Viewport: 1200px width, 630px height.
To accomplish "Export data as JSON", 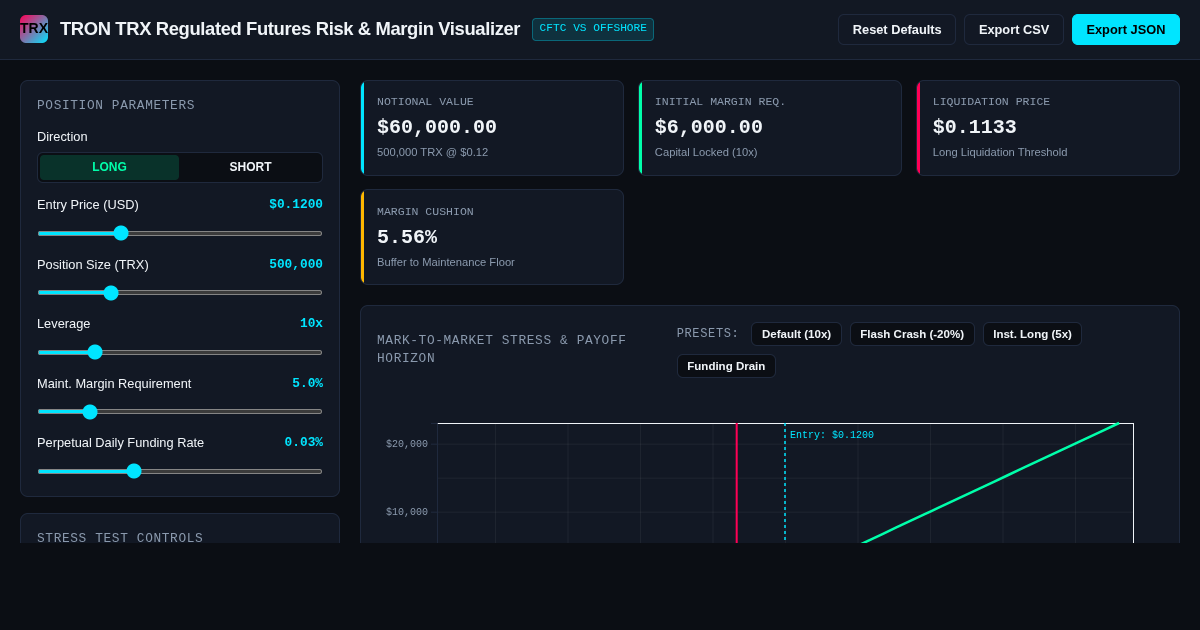I will pyautogui.click(x=1126, y=29).
